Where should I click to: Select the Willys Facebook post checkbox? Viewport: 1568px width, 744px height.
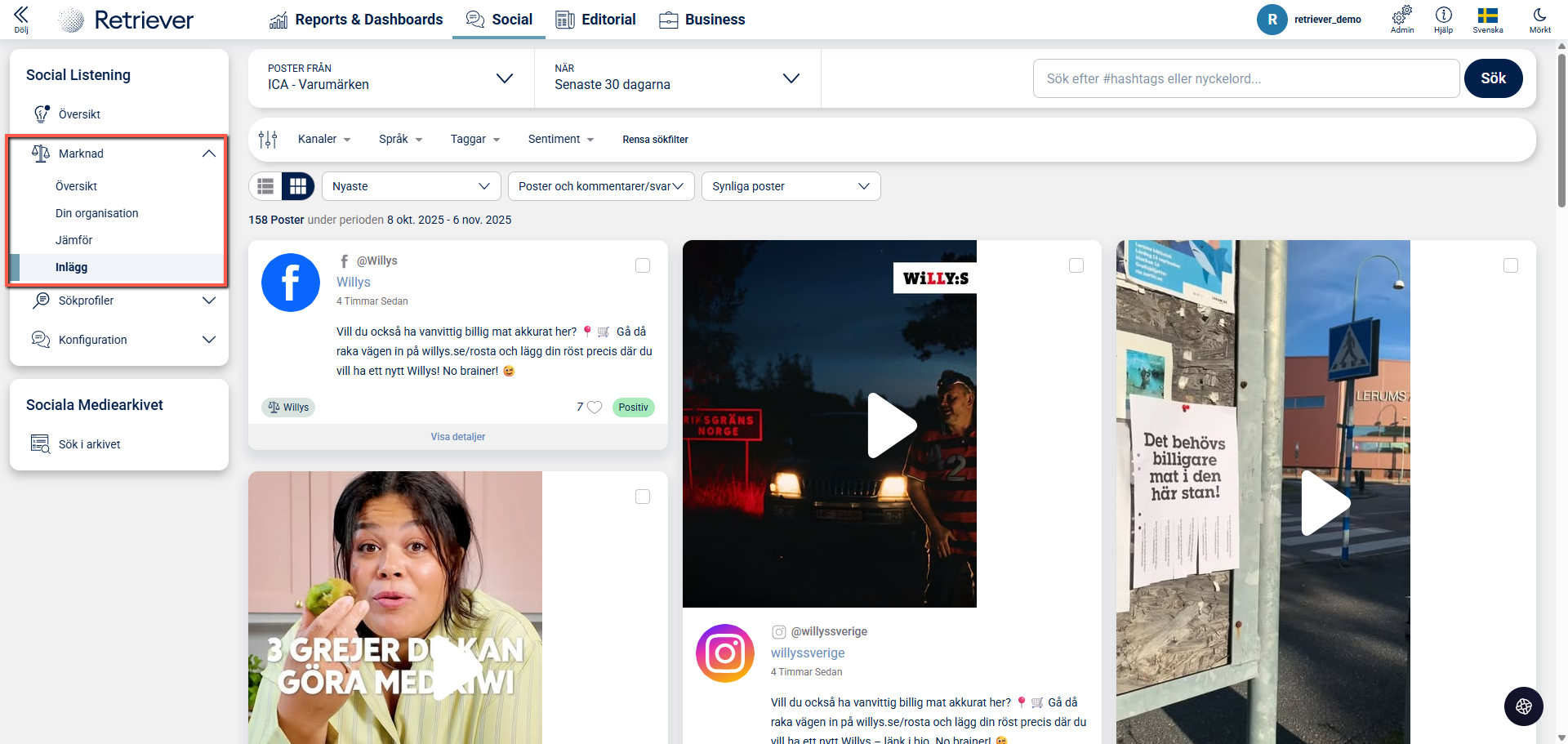[643, 265]
